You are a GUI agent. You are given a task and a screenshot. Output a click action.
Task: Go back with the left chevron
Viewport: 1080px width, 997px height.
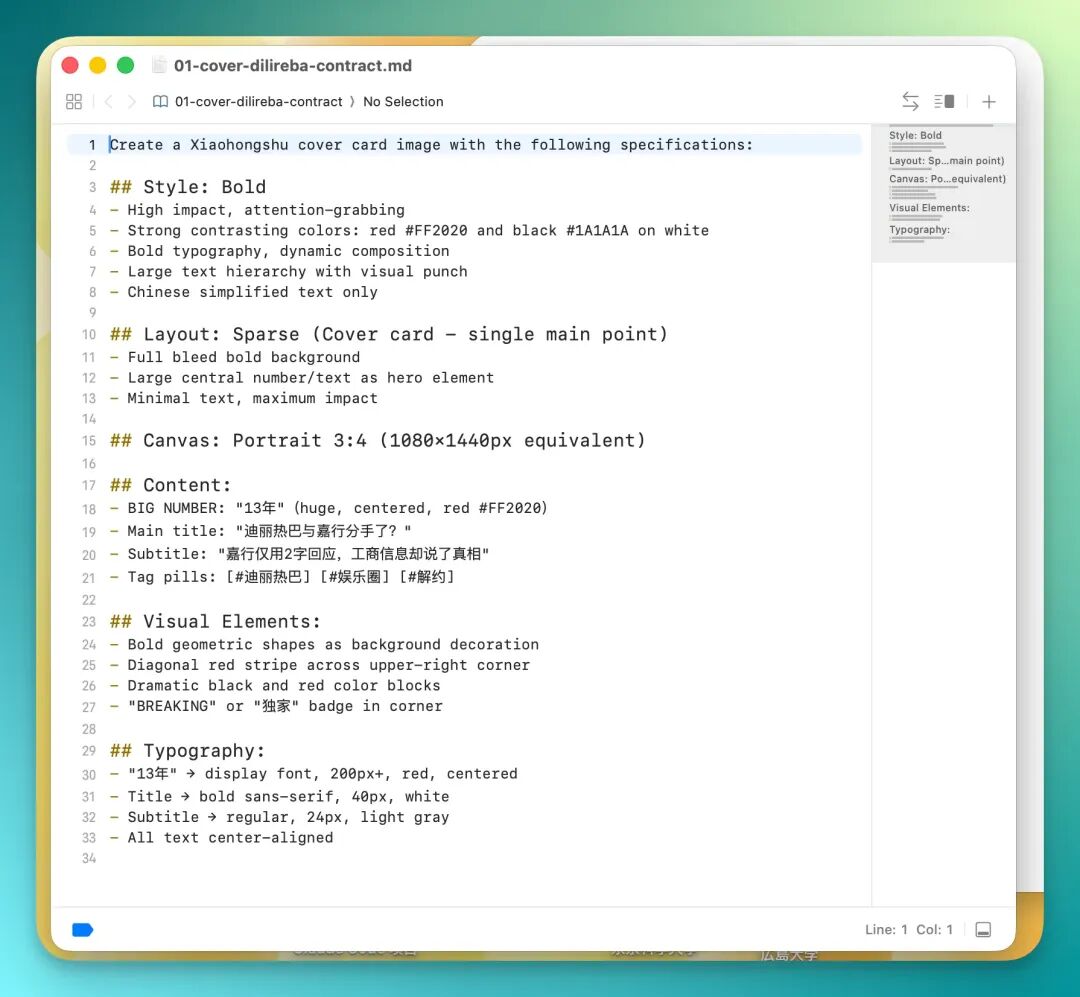pos(109,102)
